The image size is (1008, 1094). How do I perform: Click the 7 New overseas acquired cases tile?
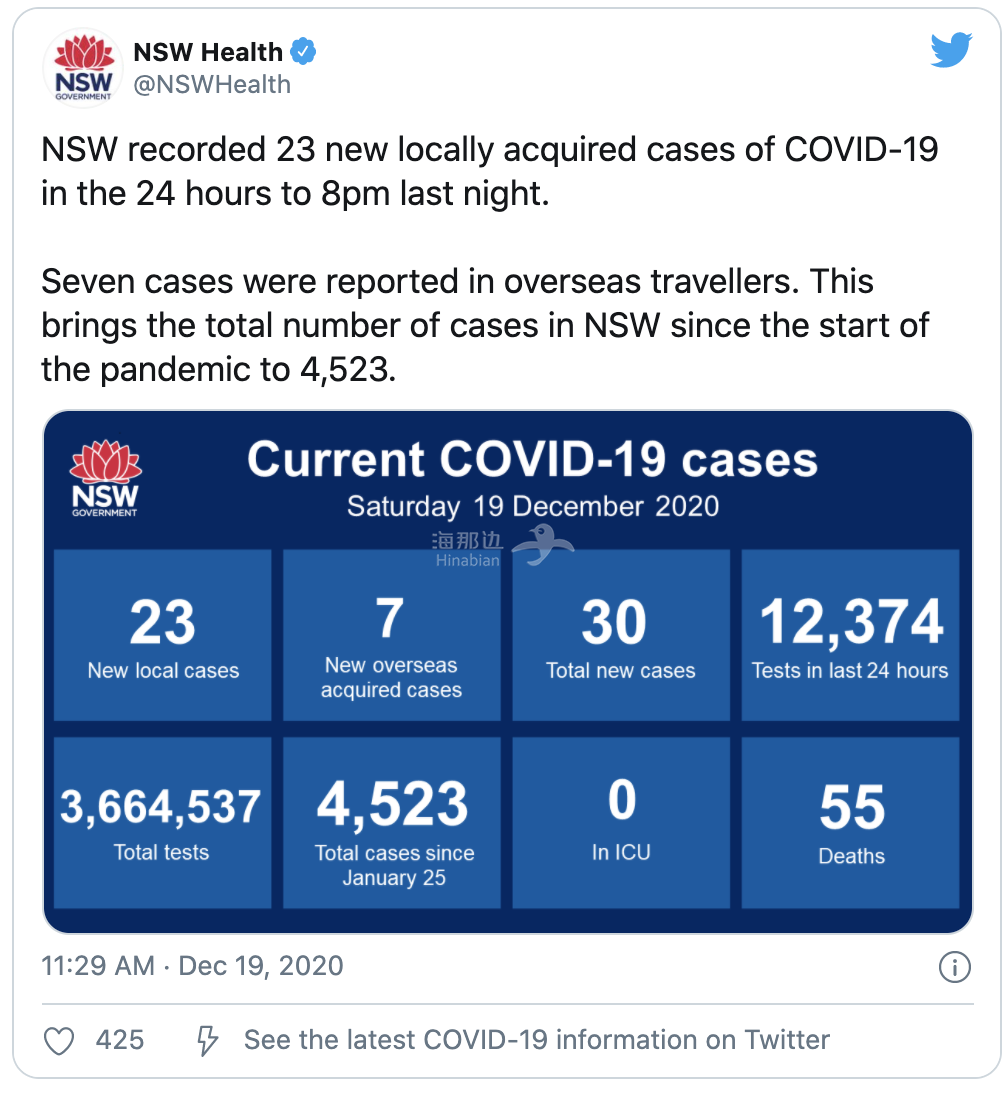pyautogui.click(x=391, y=635)
